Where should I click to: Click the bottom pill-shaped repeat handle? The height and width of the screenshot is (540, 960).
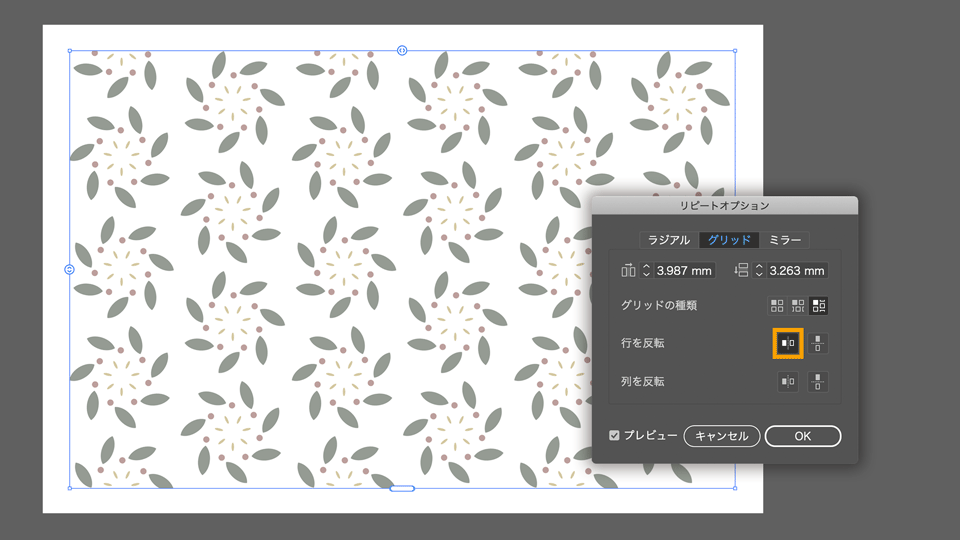pyautogui.click(x=402, y=489)
